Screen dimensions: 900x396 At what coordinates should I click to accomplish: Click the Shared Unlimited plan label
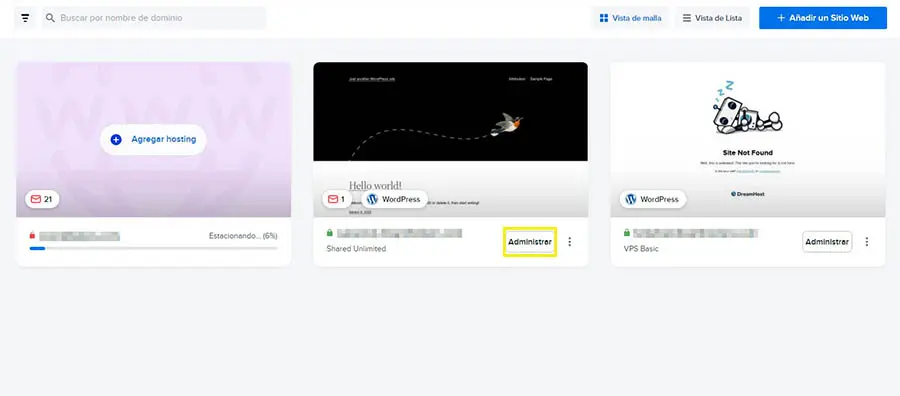(x=356, y=249)
